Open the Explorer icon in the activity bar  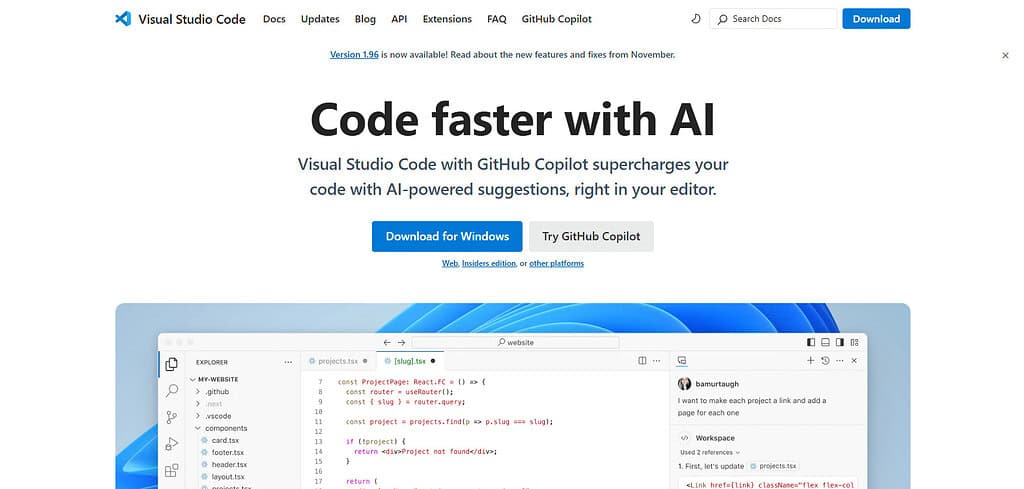(172, 364)
